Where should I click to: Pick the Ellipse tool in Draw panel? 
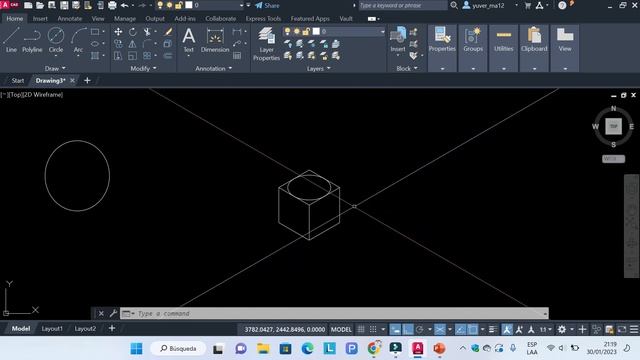point(95,44)
